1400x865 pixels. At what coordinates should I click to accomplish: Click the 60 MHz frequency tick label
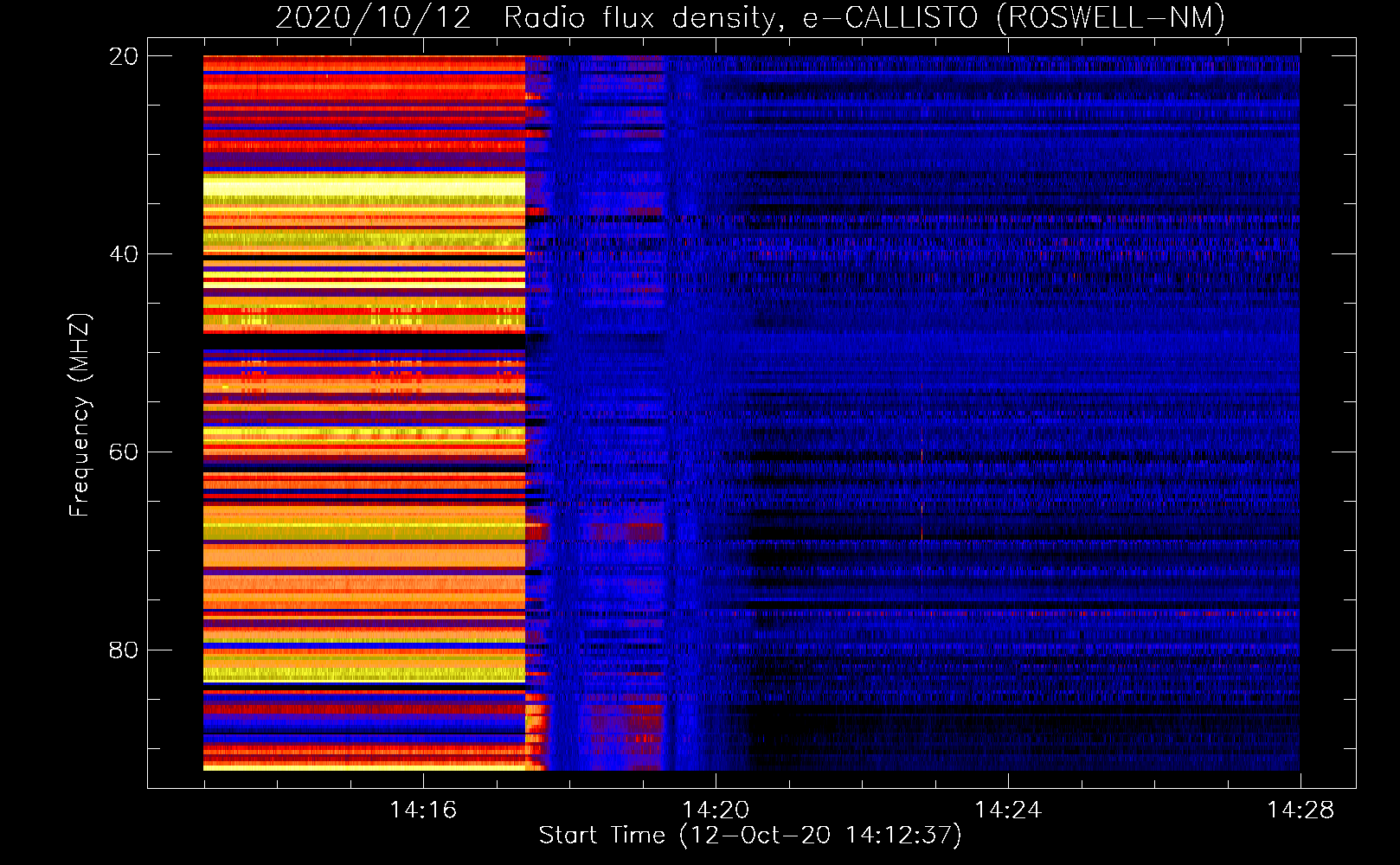pos(123,452)
